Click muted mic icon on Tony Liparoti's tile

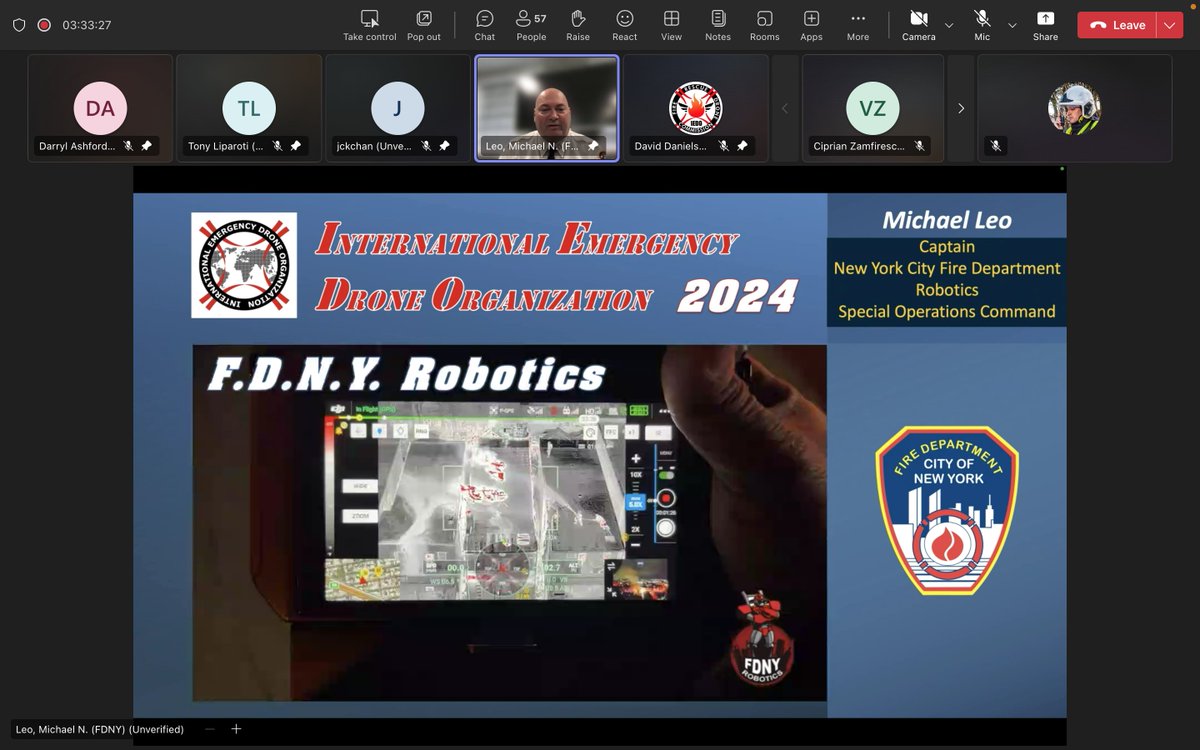[x=277, y=146]
